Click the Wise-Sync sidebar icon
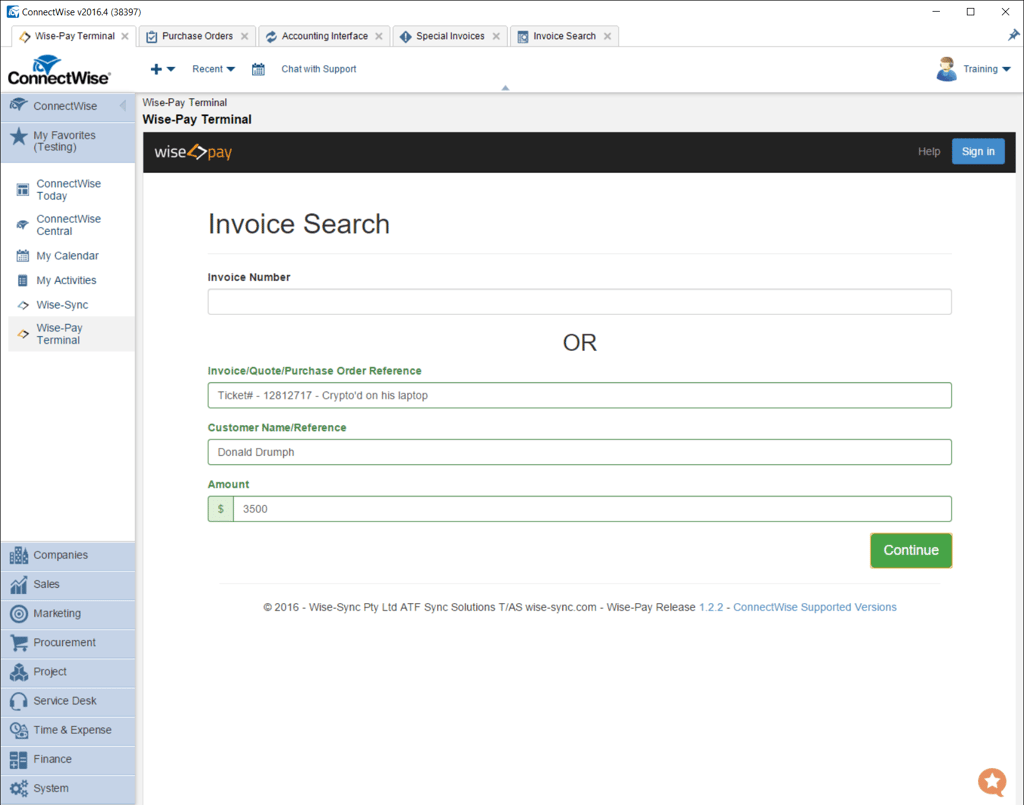Image resolution: width=1024 pixels, height=805 pixels. click(x=23, y=305)
